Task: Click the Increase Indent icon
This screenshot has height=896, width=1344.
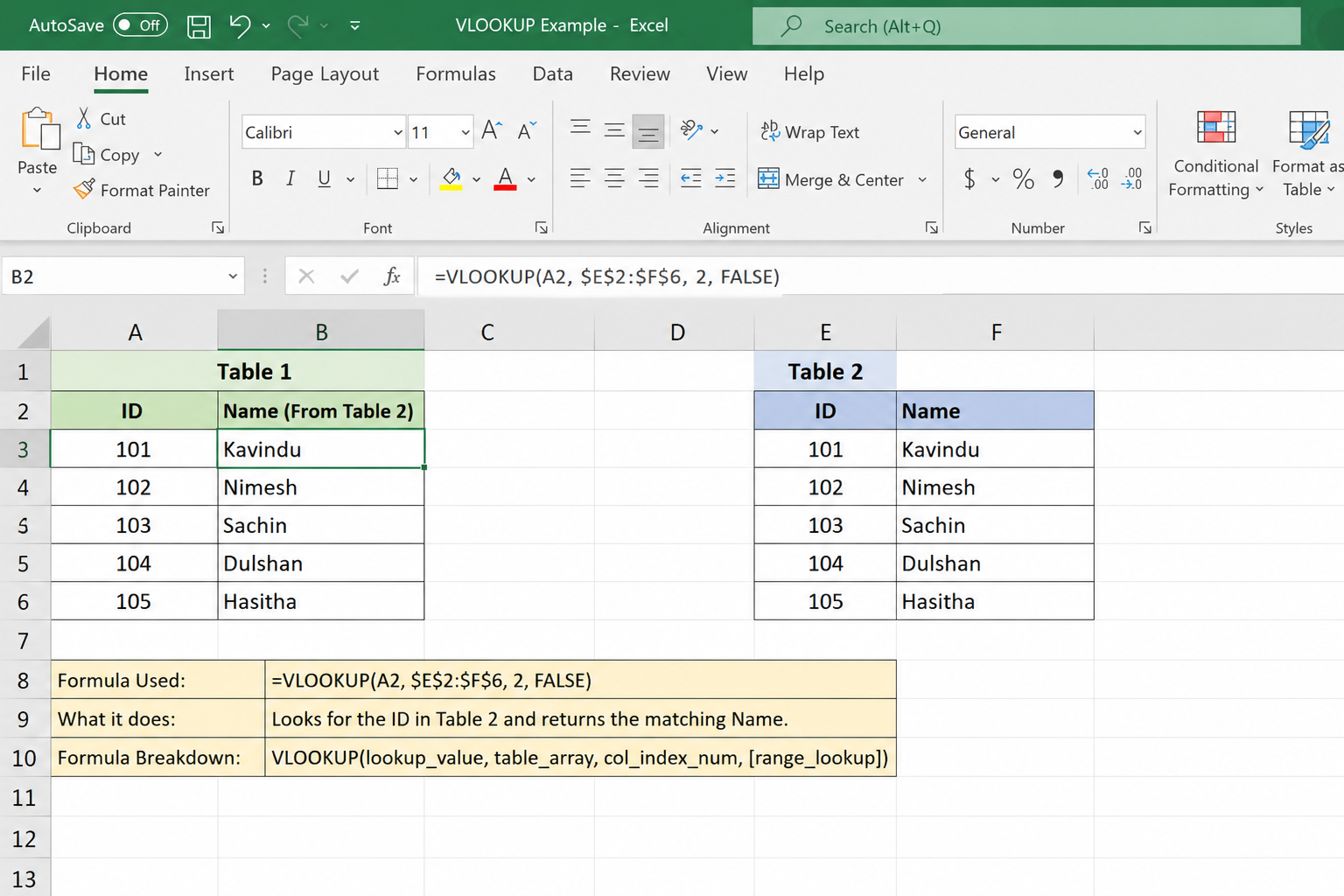Action: [x=725, y=178]
